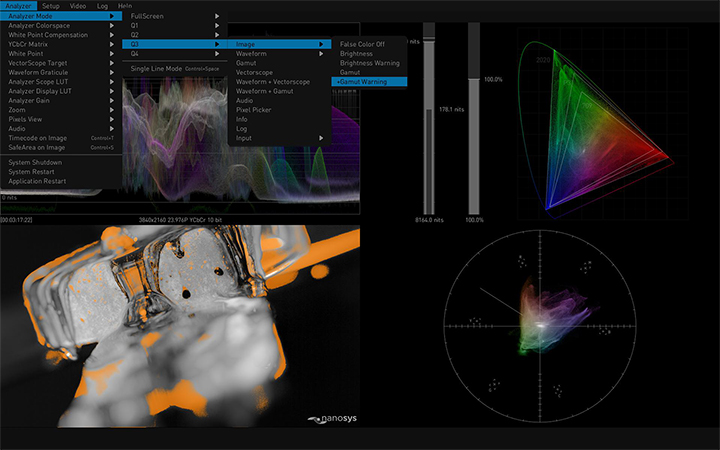Open the Log menu in menu bar

click(100, 6)
